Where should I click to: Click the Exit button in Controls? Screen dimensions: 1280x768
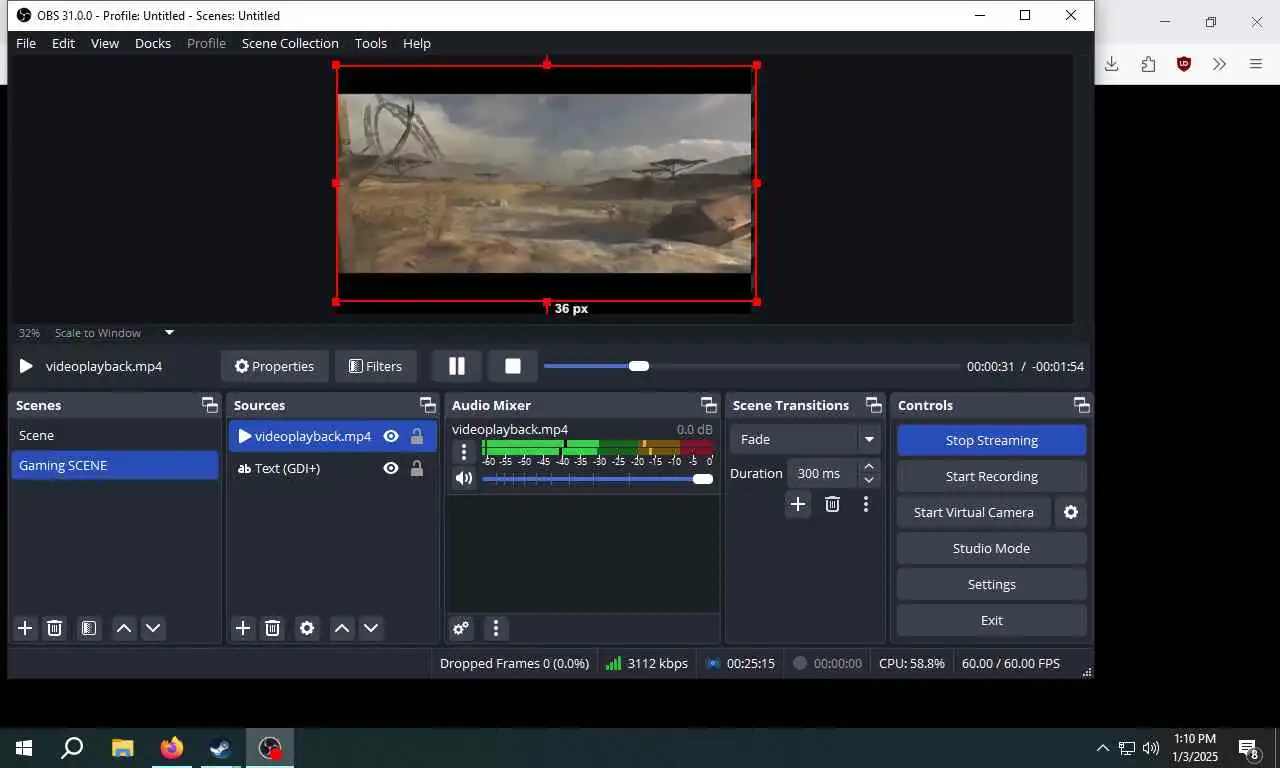point(992,620)
